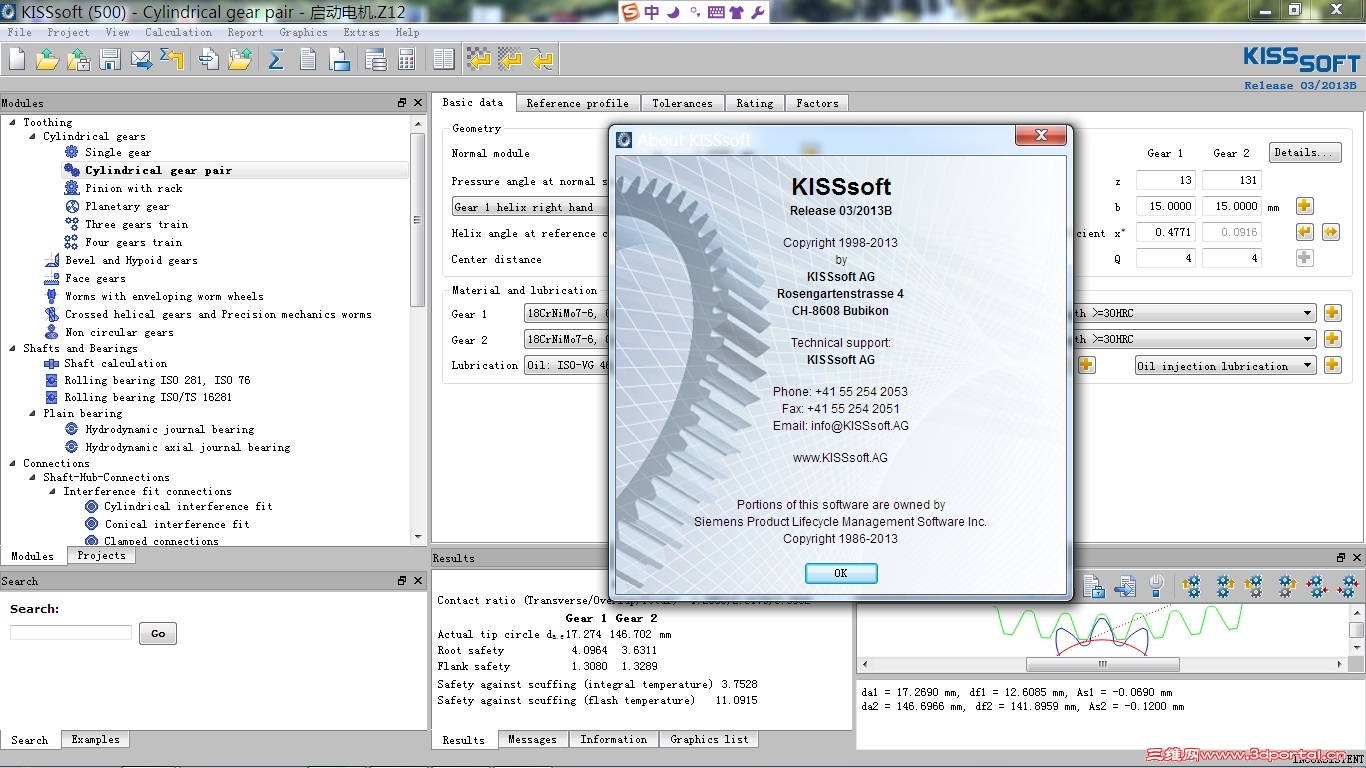Click the graphics export arrow document icon

[x=1125, y=586]
